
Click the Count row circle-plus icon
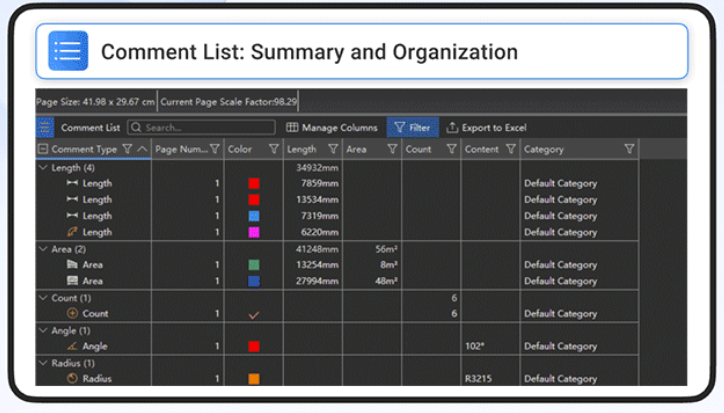(72, 313)
